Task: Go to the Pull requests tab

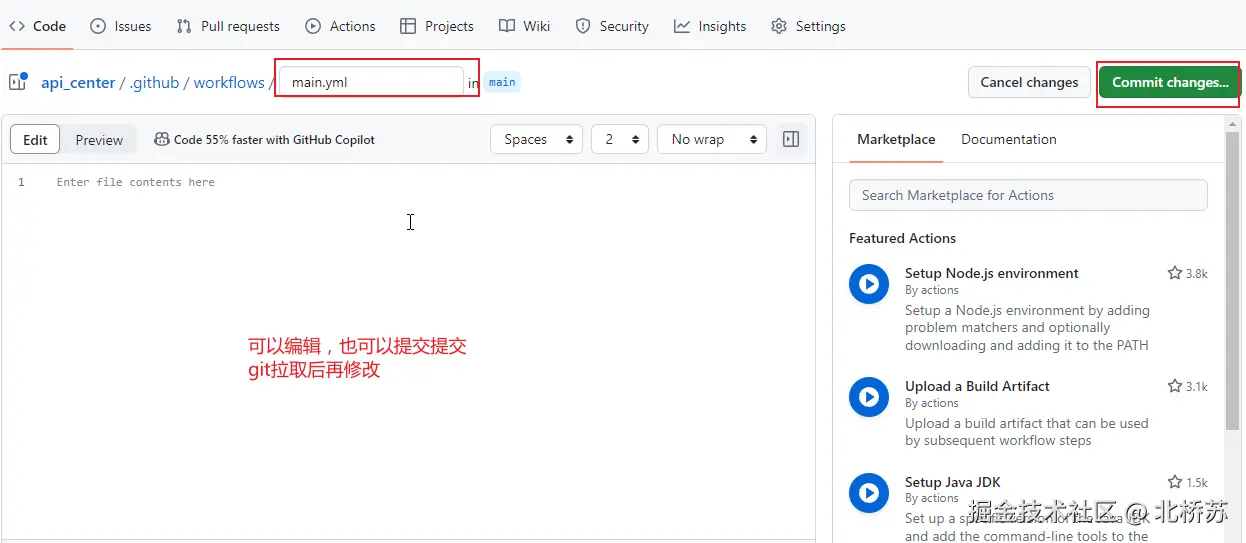Action: (228, 26)
